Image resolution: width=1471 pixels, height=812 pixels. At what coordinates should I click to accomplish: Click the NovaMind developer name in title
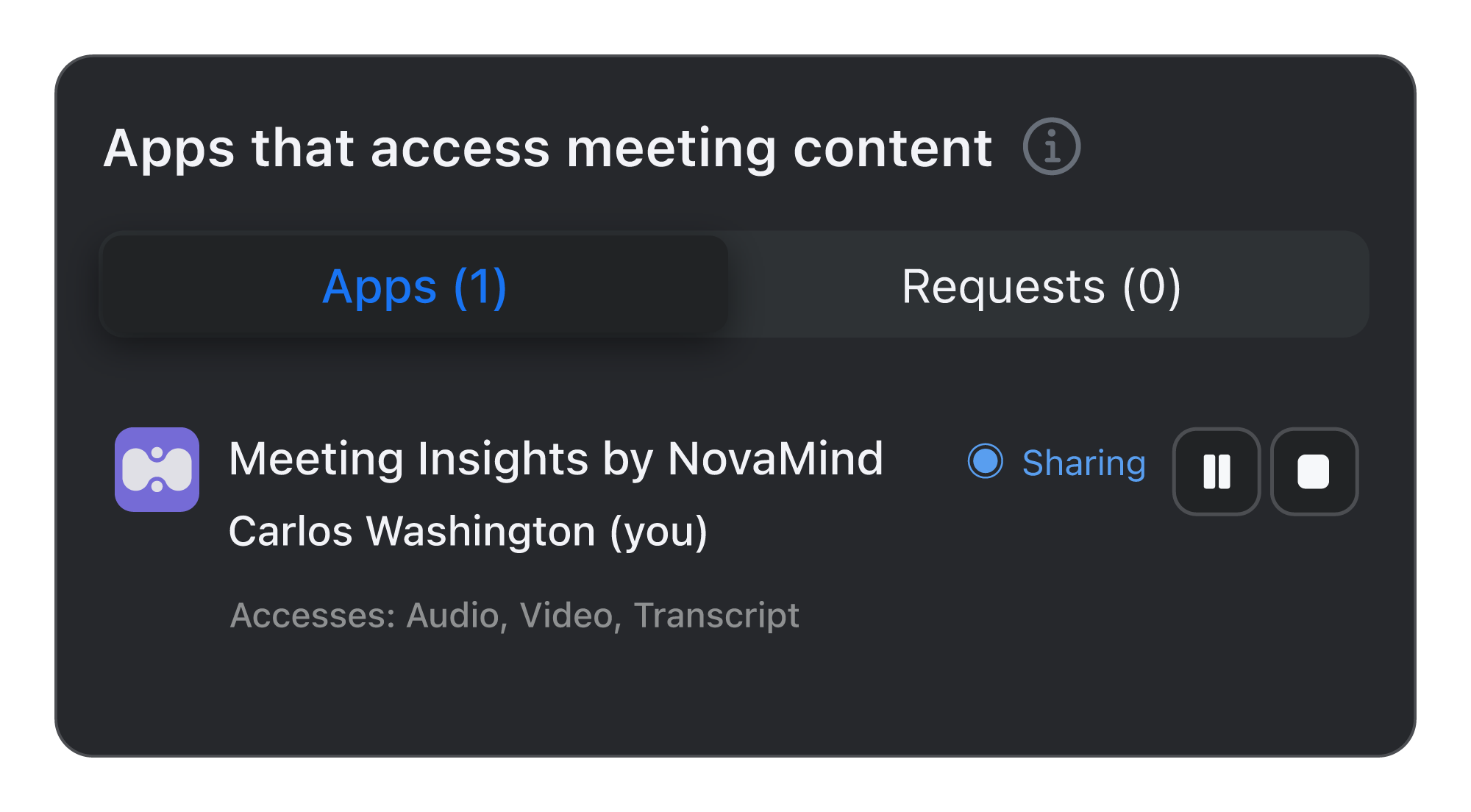coord(775,459)
